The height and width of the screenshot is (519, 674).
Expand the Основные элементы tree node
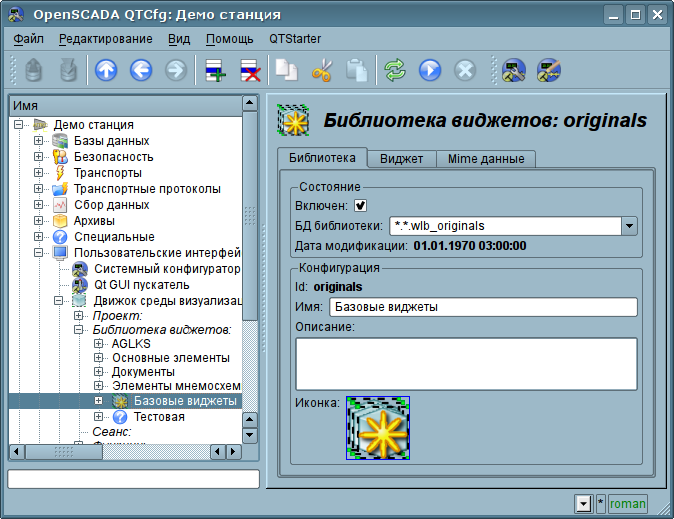[99, 357]
